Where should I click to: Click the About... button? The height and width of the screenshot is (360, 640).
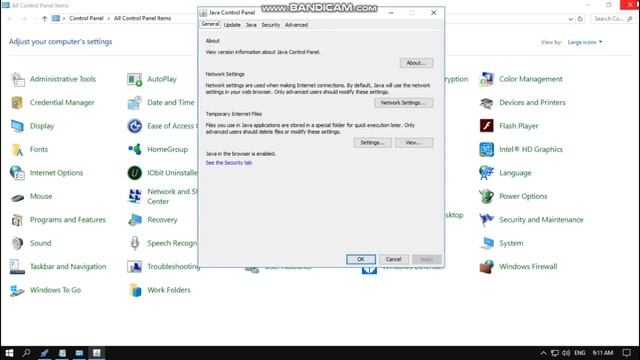416,63
